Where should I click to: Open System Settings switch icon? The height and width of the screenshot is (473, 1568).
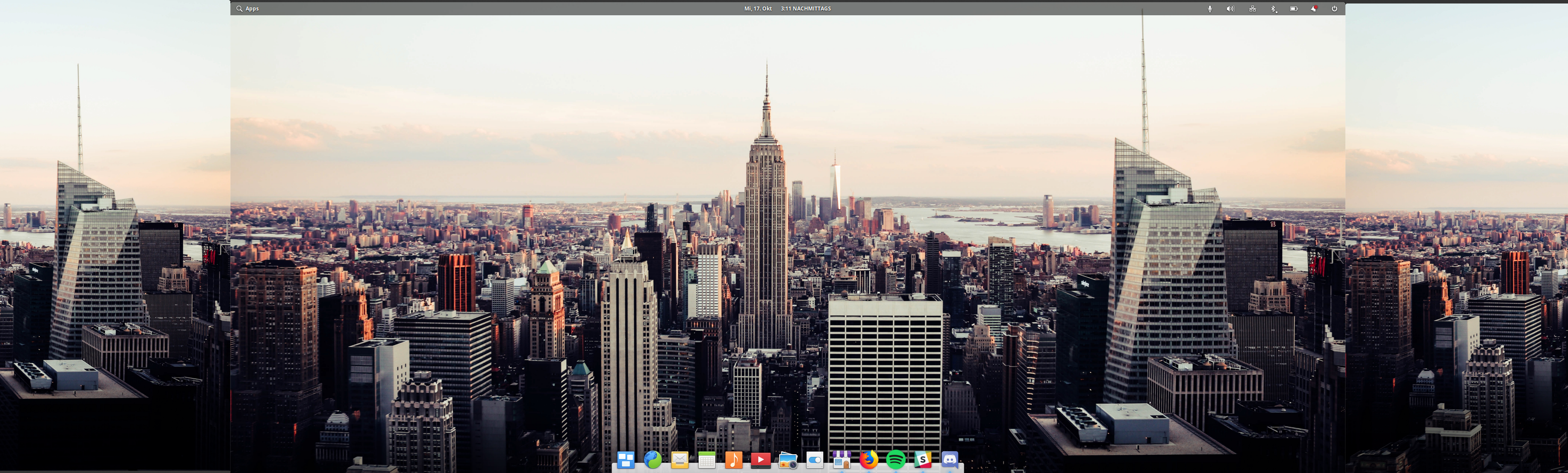[x=814, y=459]
